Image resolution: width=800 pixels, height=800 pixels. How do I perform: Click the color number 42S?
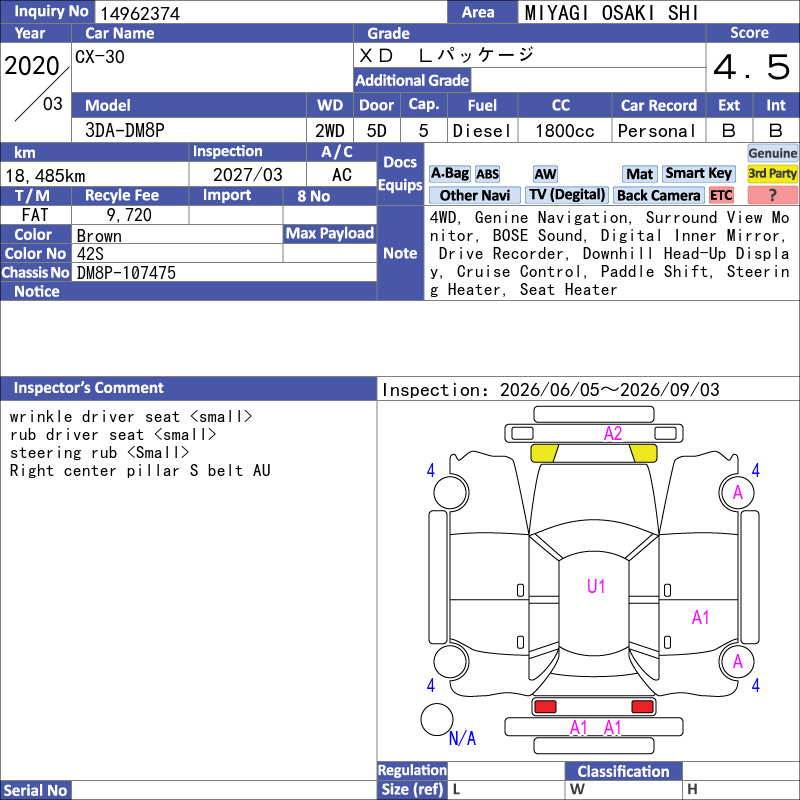[90, 254]
